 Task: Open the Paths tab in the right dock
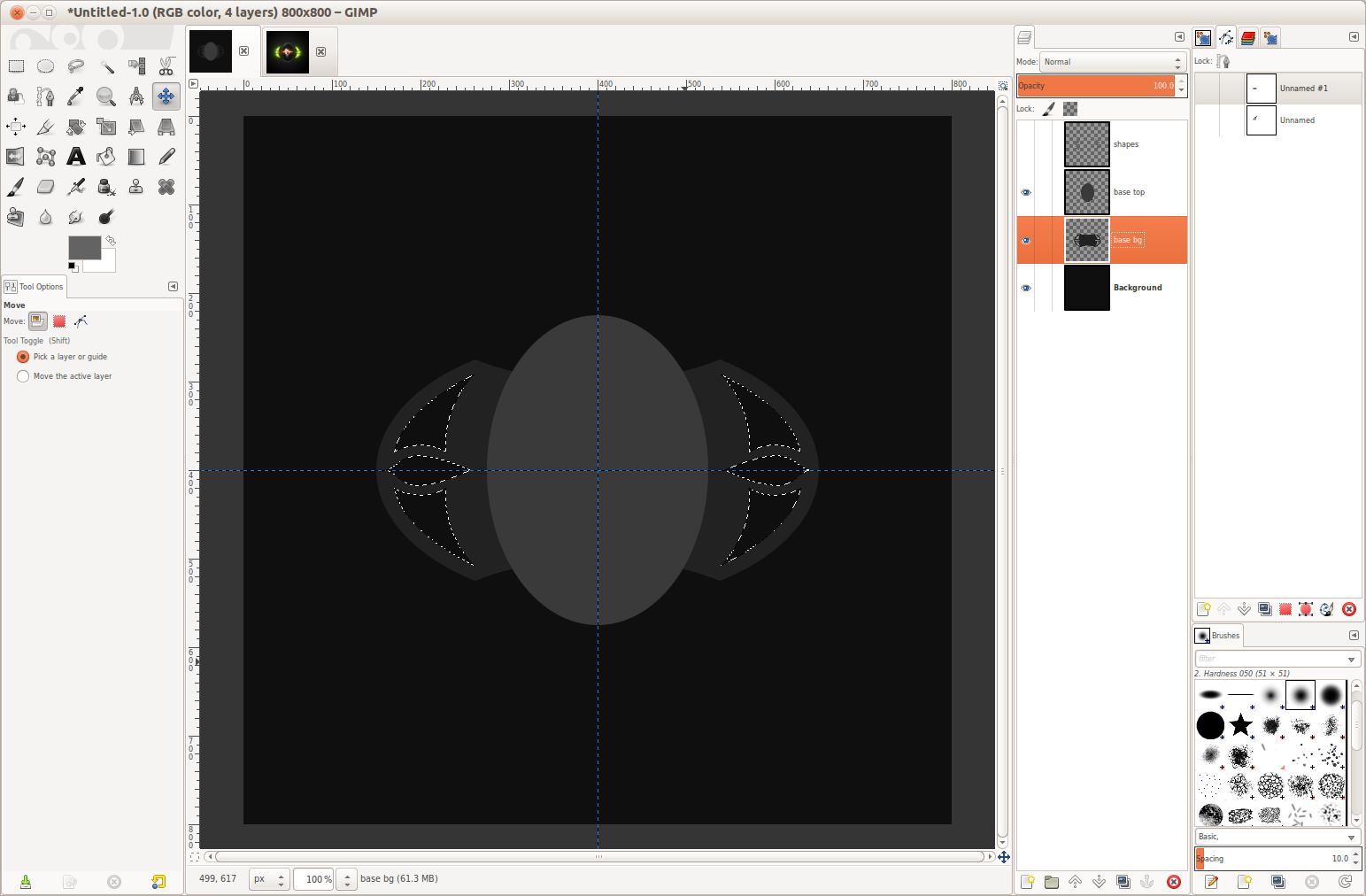(x=1226, y=37)
